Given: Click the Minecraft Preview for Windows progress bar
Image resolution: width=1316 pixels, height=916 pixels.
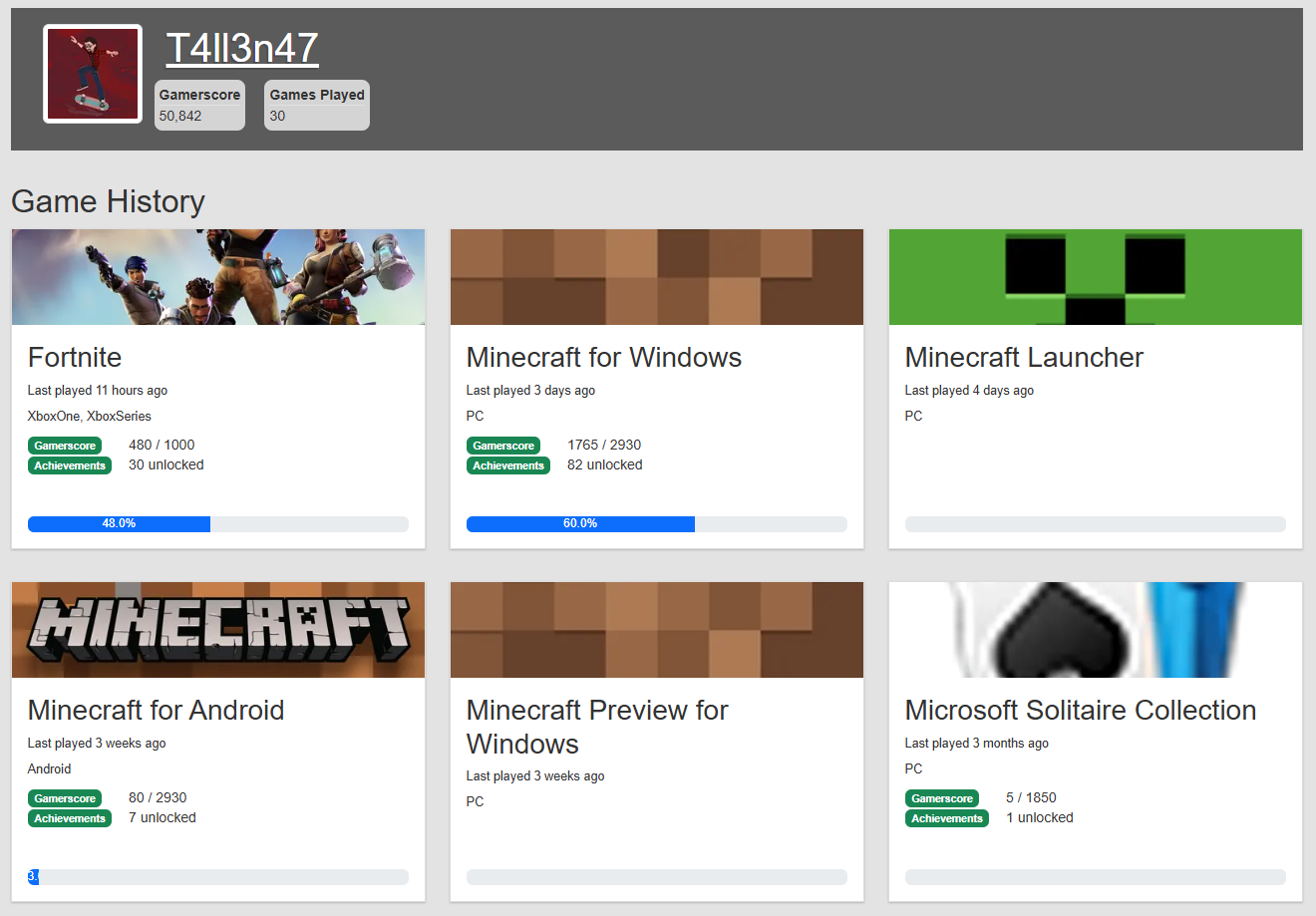Looking at the screenshot, I should pyautogui.click(x=657, y=877).
